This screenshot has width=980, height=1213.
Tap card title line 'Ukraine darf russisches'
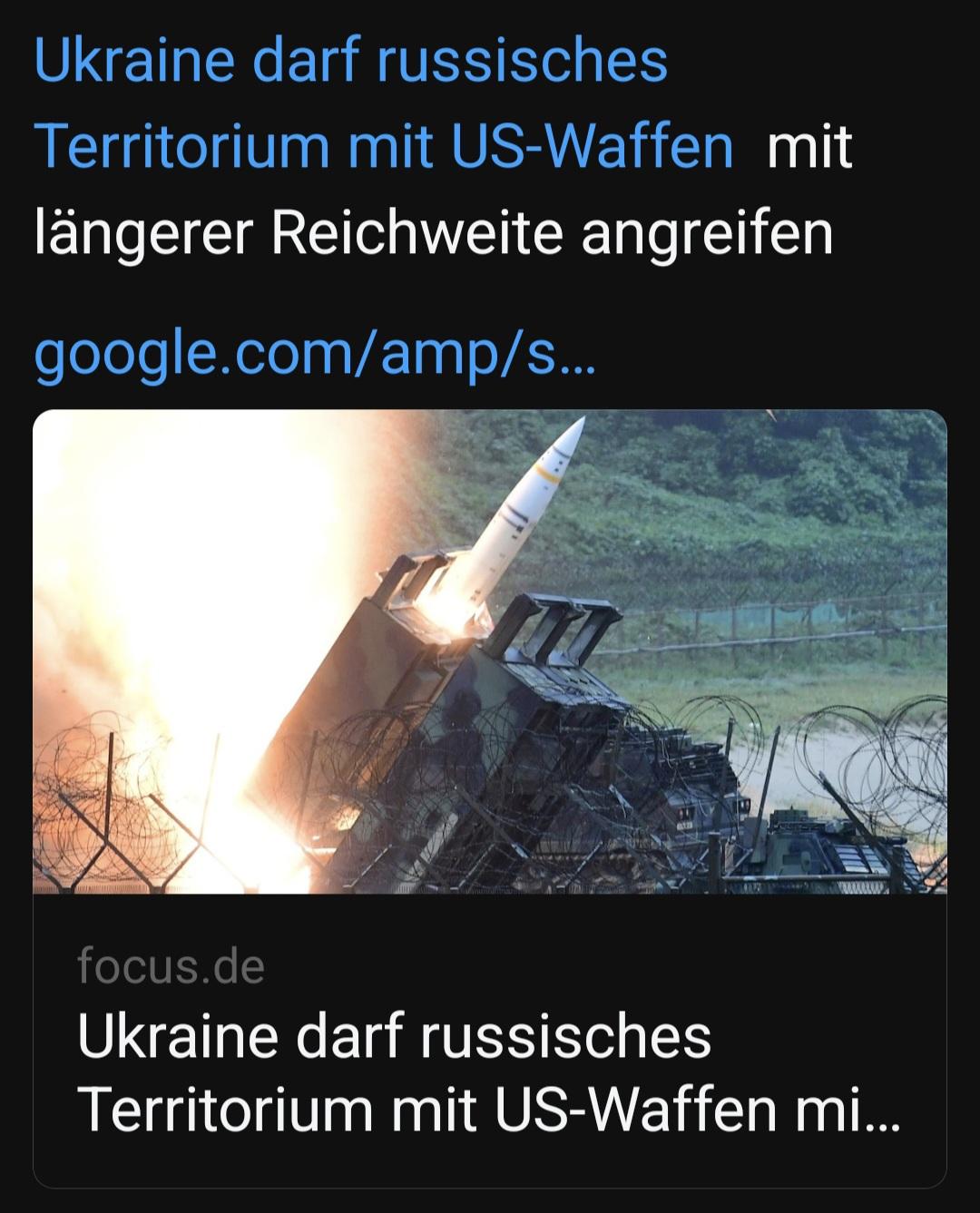394,1036
